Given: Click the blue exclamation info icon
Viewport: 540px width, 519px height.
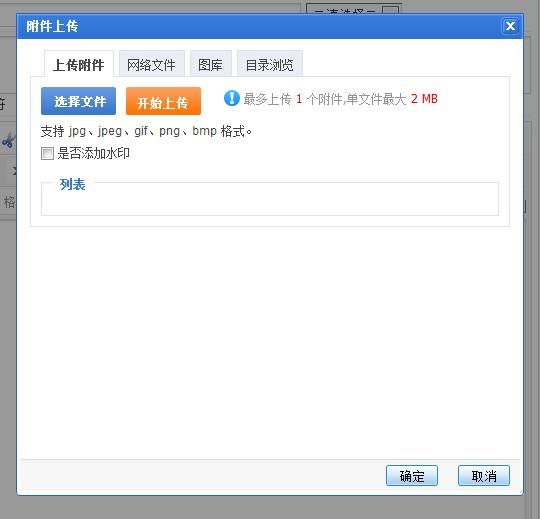Looking at the screenshot, I should [x=231, y=98].
